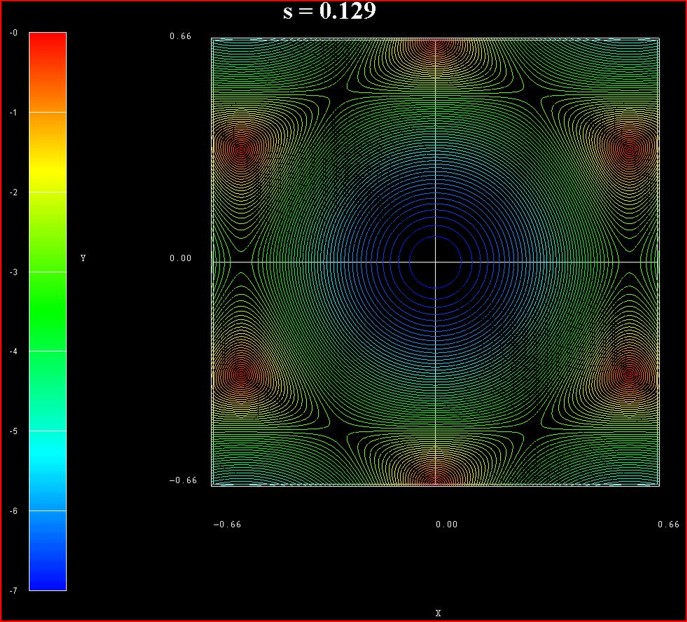Click the colorbar tick label "-3"
Viewport: 687px width, 622px height.
click(13, 272)
